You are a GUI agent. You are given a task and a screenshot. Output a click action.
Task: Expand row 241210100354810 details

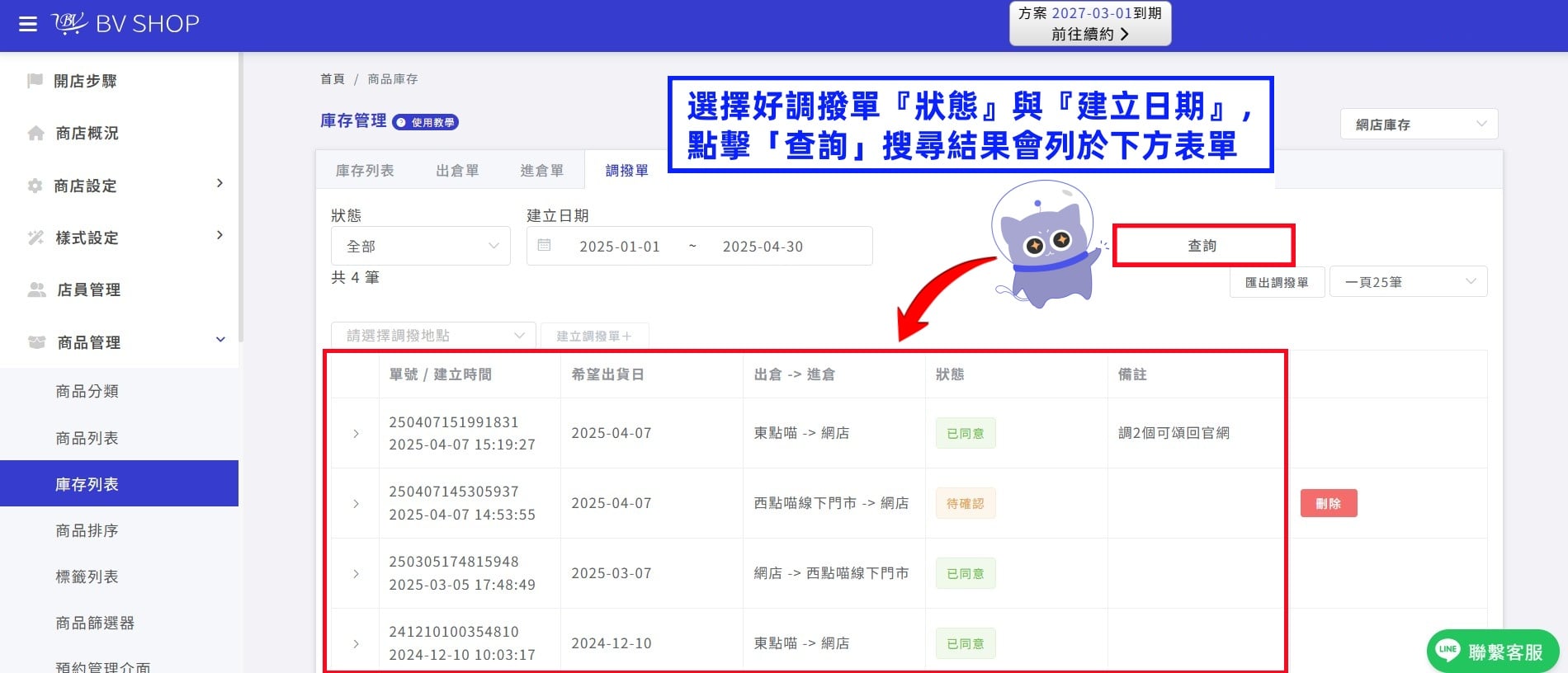pos(356,644)
